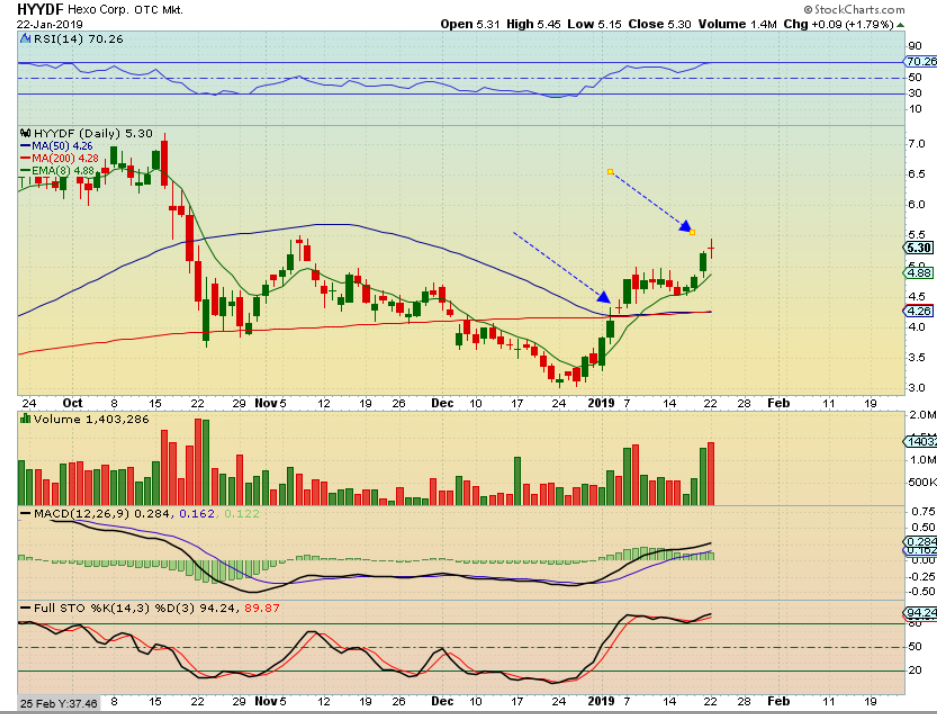Click the MA(50) 4.26 legend entry
Viewport: 937px width, 714px height.
click(x=57, y=146)
